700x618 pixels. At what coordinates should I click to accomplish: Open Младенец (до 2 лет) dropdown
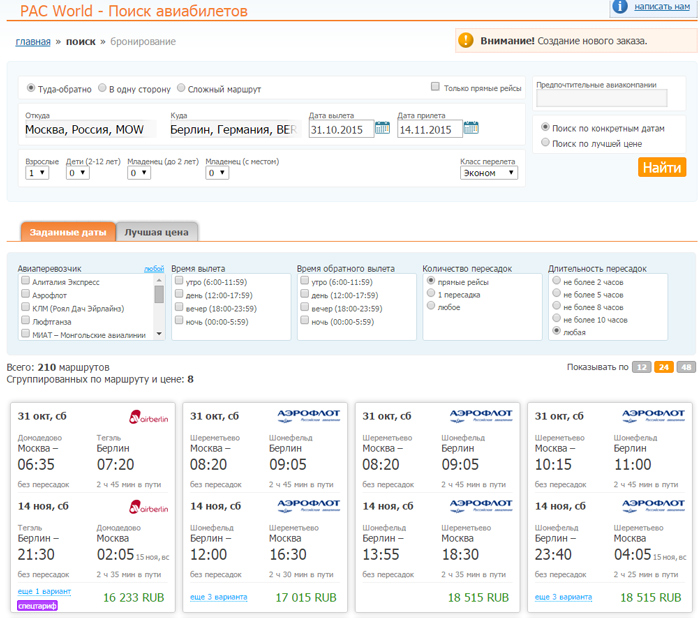pyautogui.click(x=139, y=172)
